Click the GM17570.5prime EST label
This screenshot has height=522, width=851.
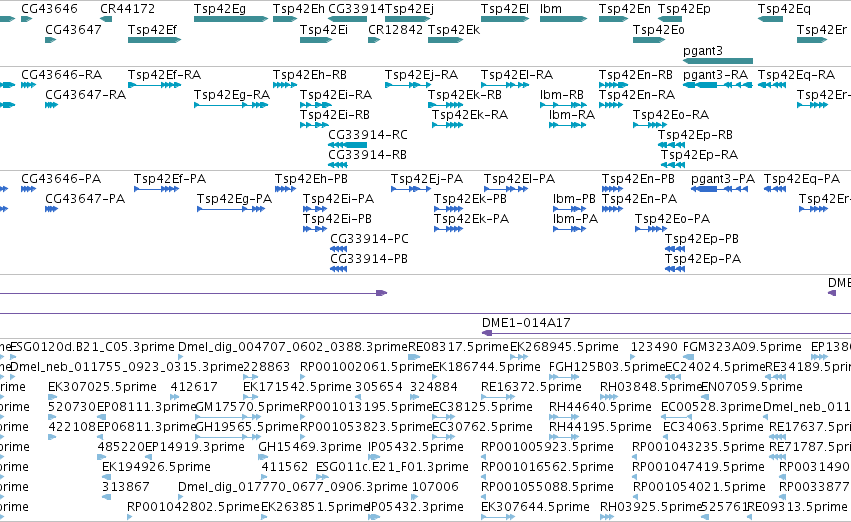(247, 407)
